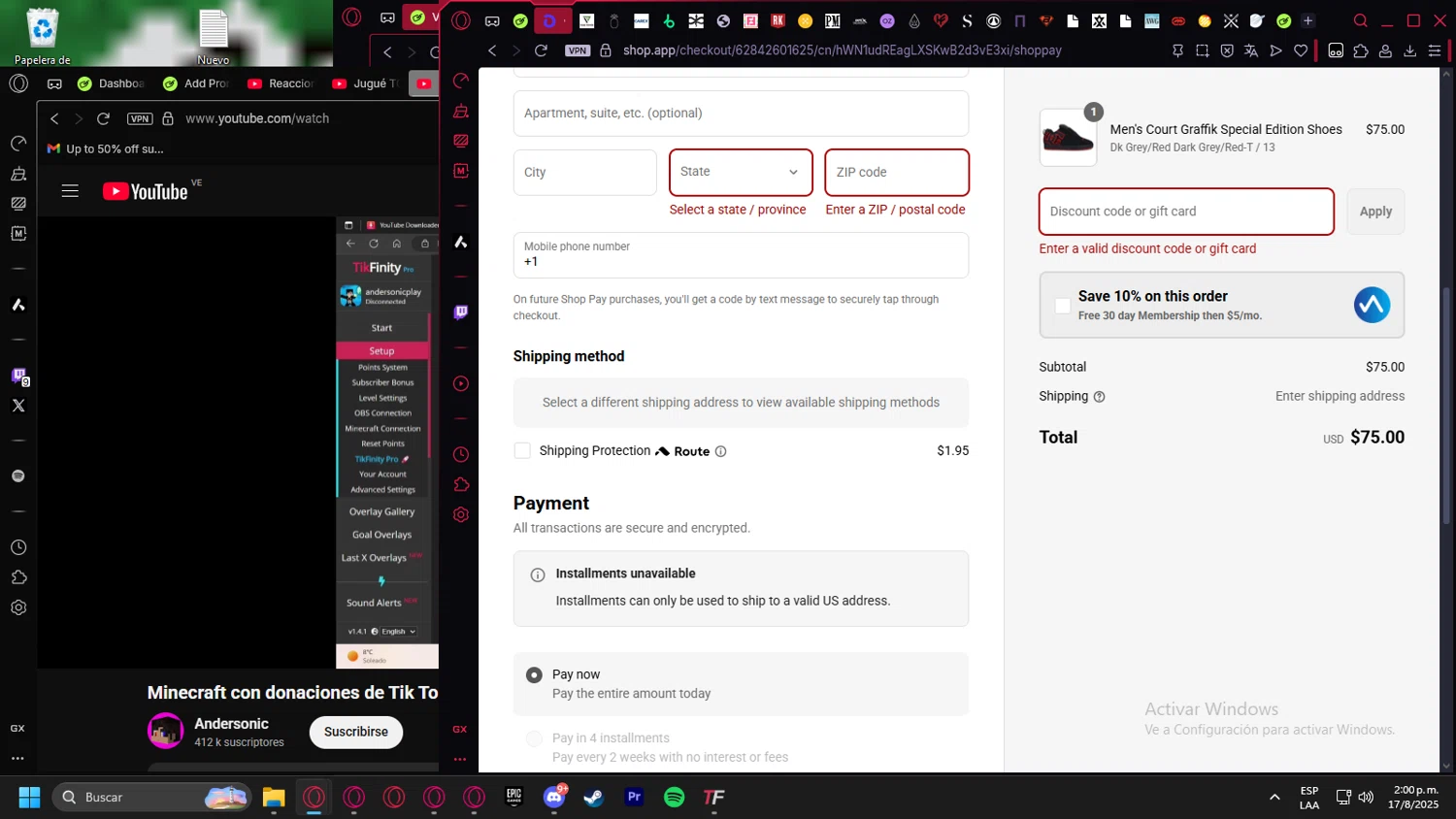This screenshot has width=1456, height=819.
Task: Switch to the Jugué YouTube tab
Action: [x=365, y=83]
